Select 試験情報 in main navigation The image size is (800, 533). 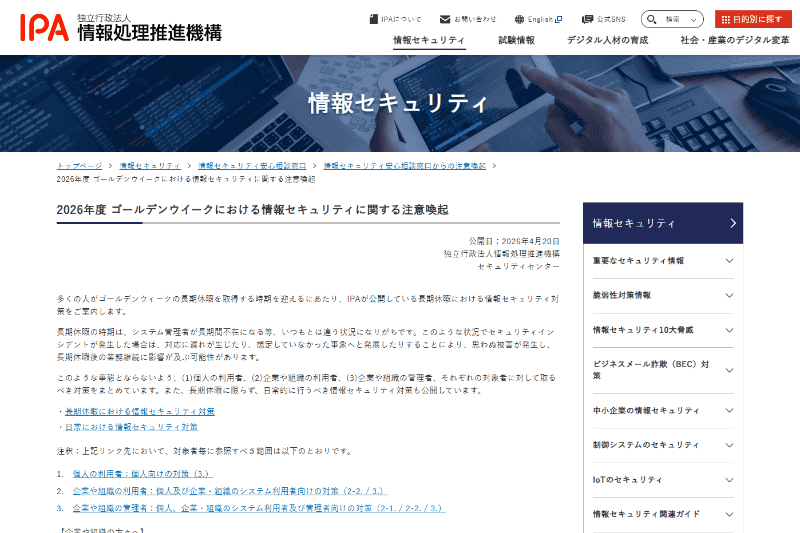point(516,40)
